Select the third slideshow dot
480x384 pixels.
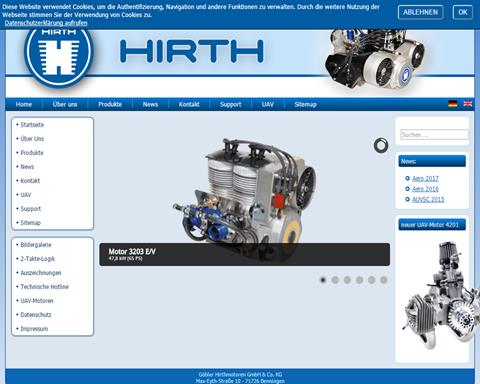pos(347,280)
